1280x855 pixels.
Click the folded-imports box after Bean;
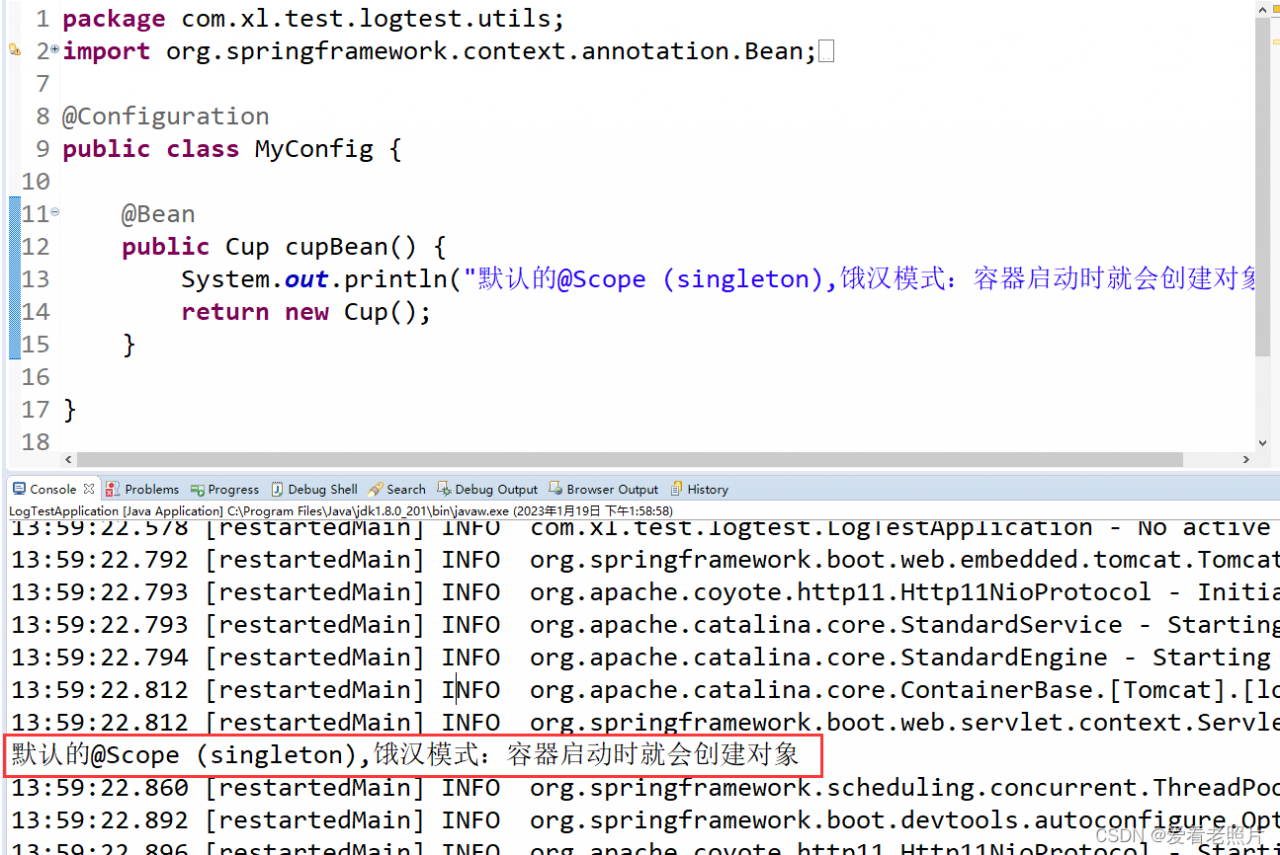825,51
